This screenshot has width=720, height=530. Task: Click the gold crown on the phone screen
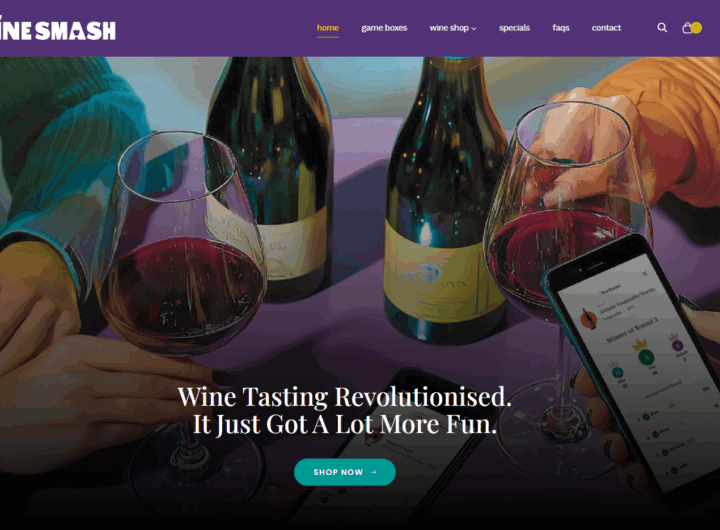(x=640, y=343)
